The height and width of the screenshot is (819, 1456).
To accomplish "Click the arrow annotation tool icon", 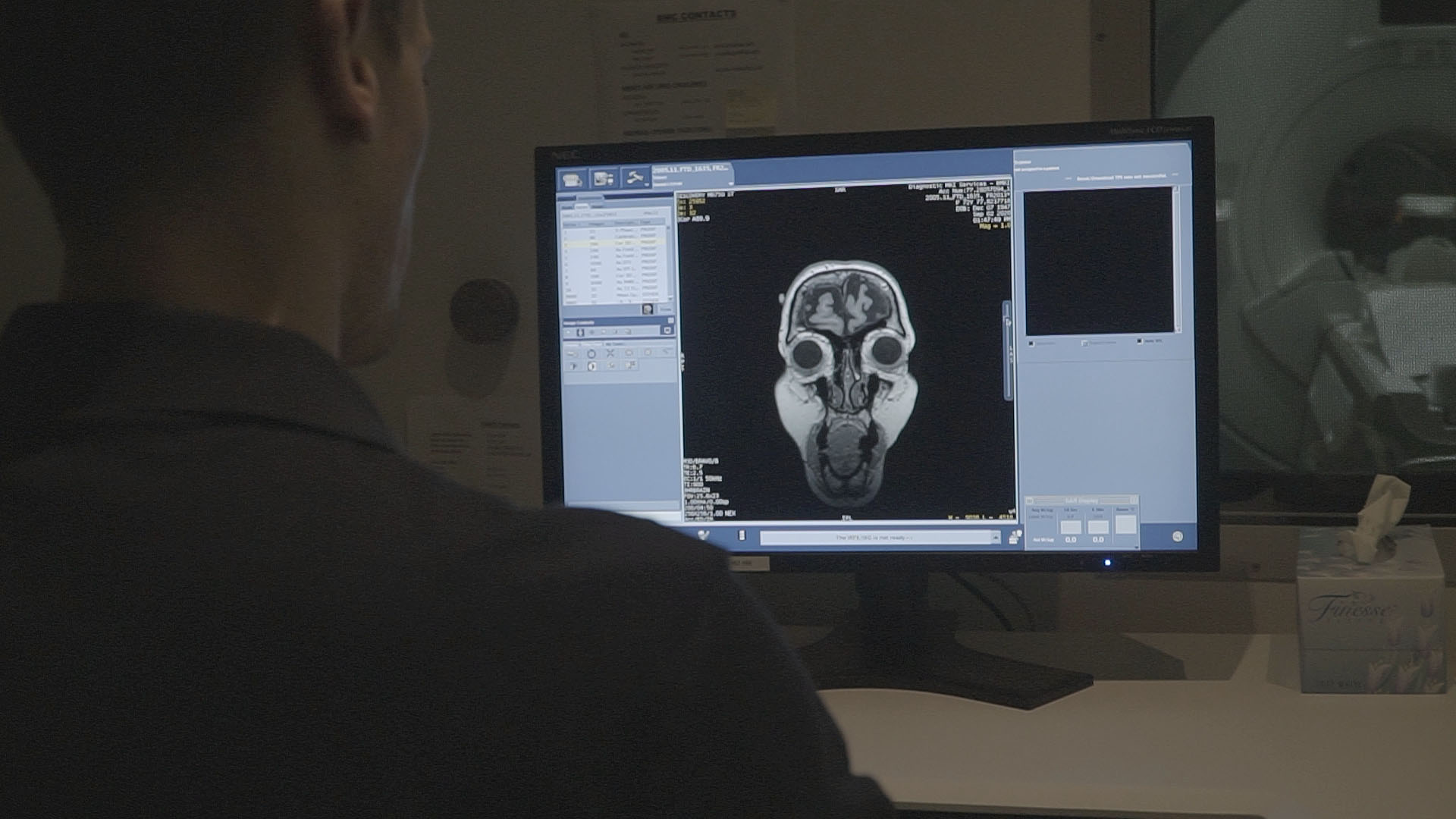I will pyautogui.click(x=666, y=352).
